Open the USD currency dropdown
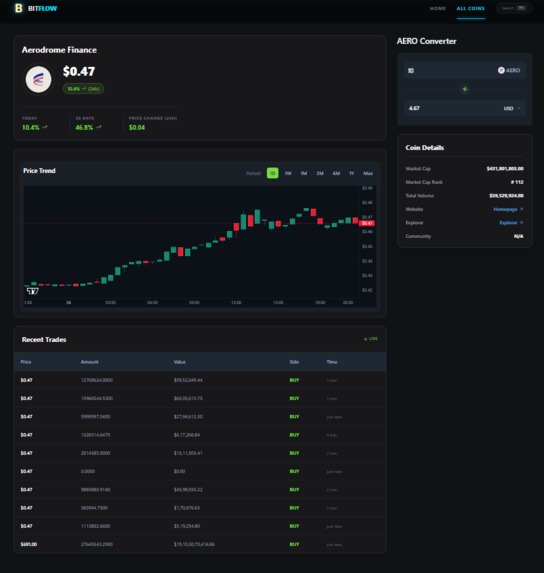The width and height of the screenshot is (544, 573). [x=512, y=108]
